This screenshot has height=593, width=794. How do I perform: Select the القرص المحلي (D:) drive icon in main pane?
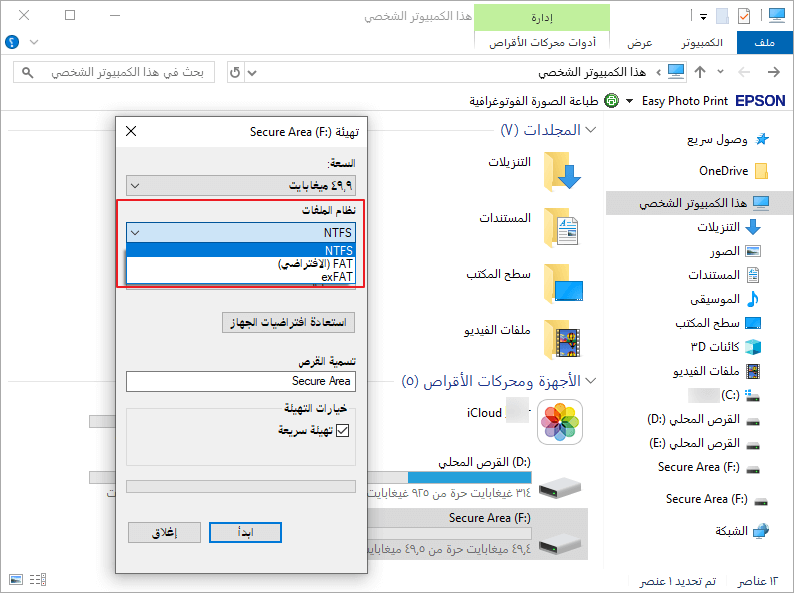(x=560, y=489)
